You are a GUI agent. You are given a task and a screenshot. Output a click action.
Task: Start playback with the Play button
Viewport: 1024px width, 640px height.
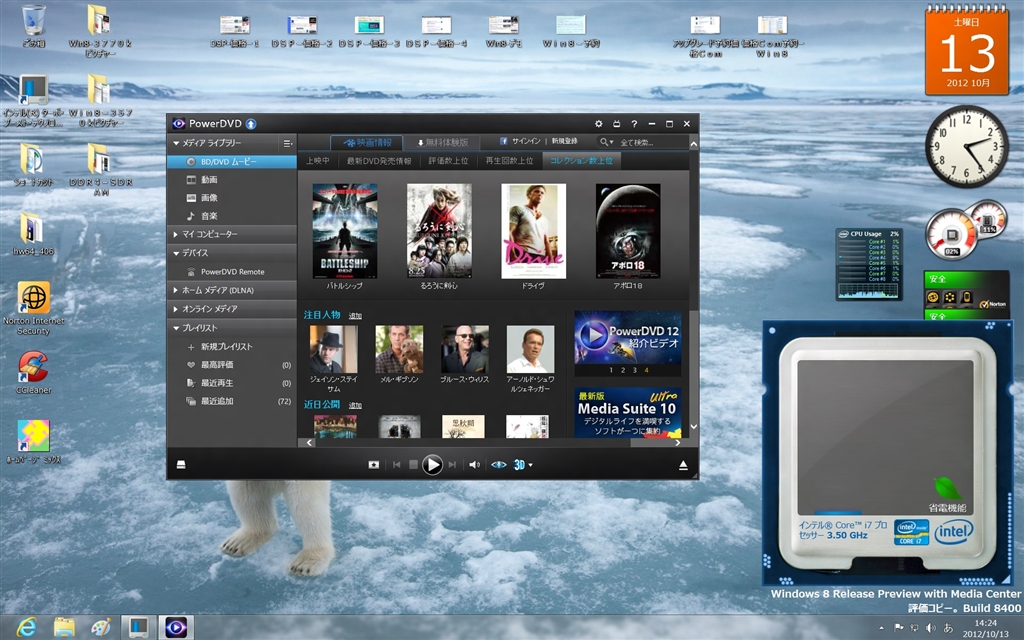(x=432, y=465)
